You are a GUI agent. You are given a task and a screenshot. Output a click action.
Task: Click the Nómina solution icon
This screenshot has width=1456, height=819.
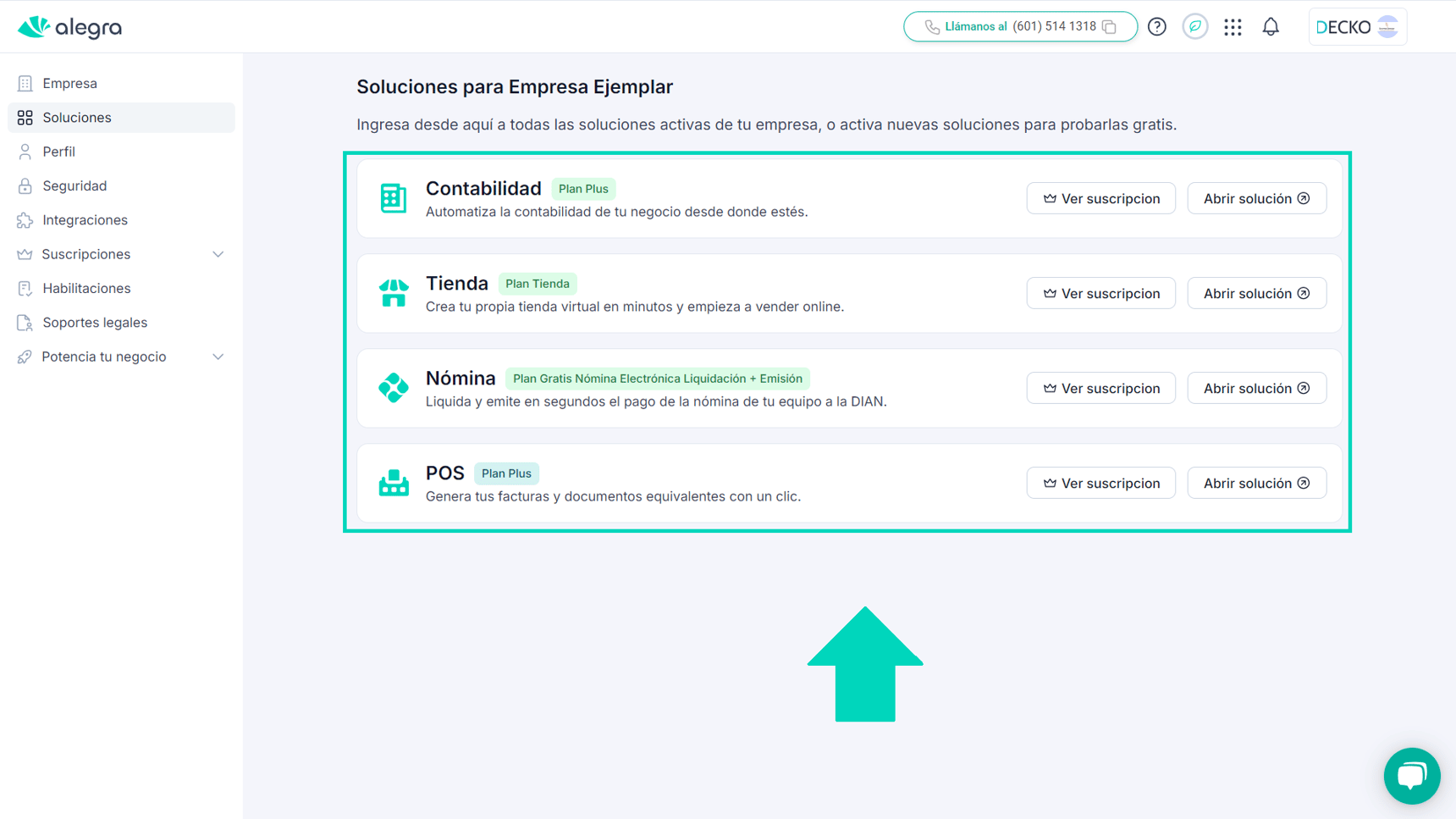[394, 388]
